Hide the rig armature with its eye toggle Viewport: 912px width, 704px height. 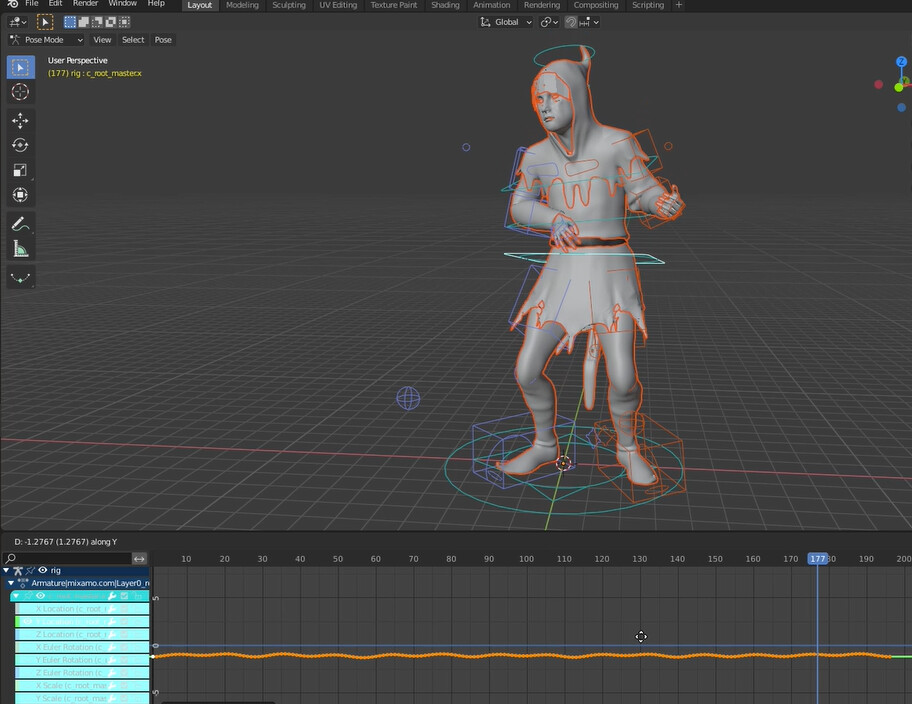coord(42,570)
